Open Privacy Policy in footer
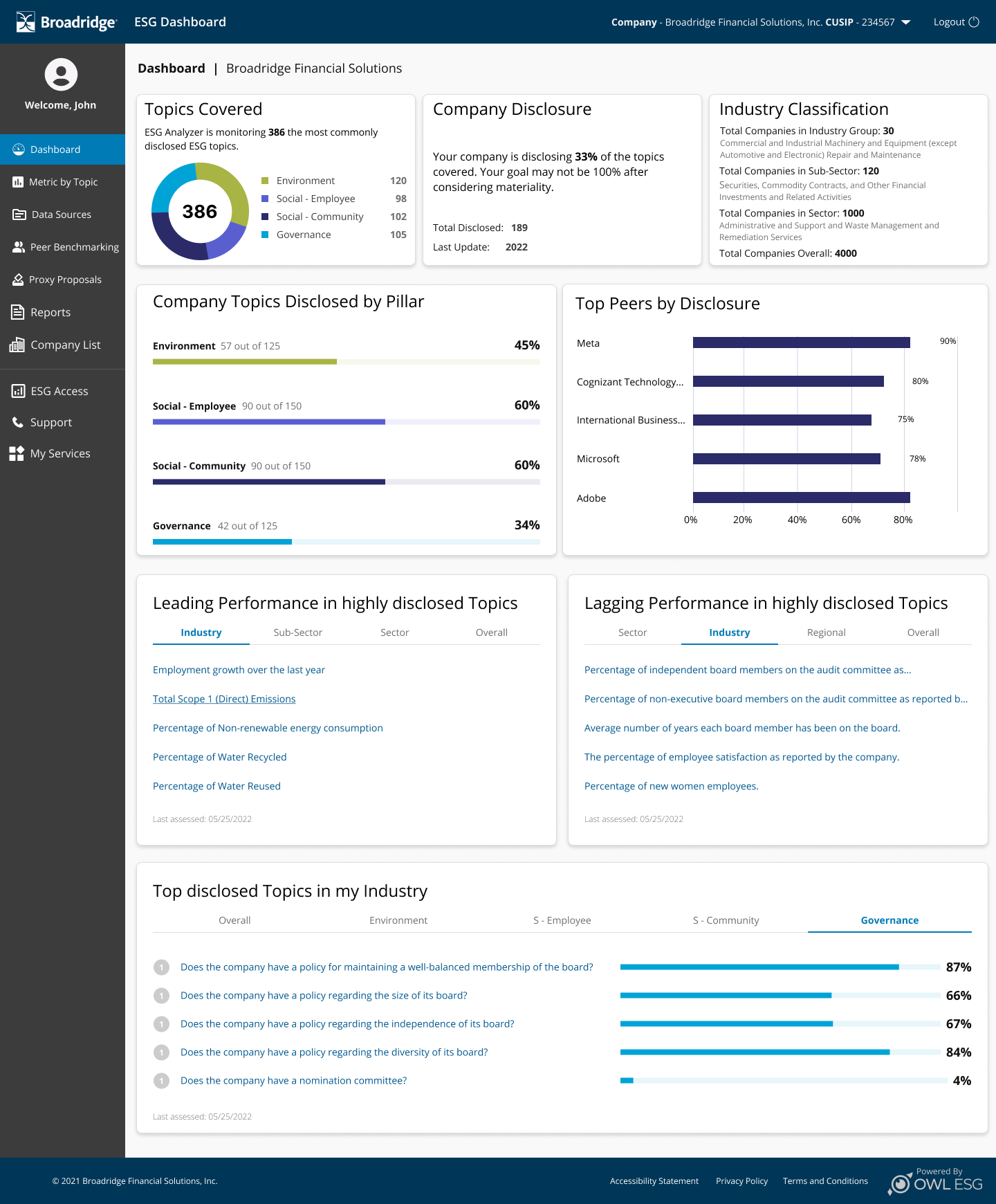 (742, 1181)
